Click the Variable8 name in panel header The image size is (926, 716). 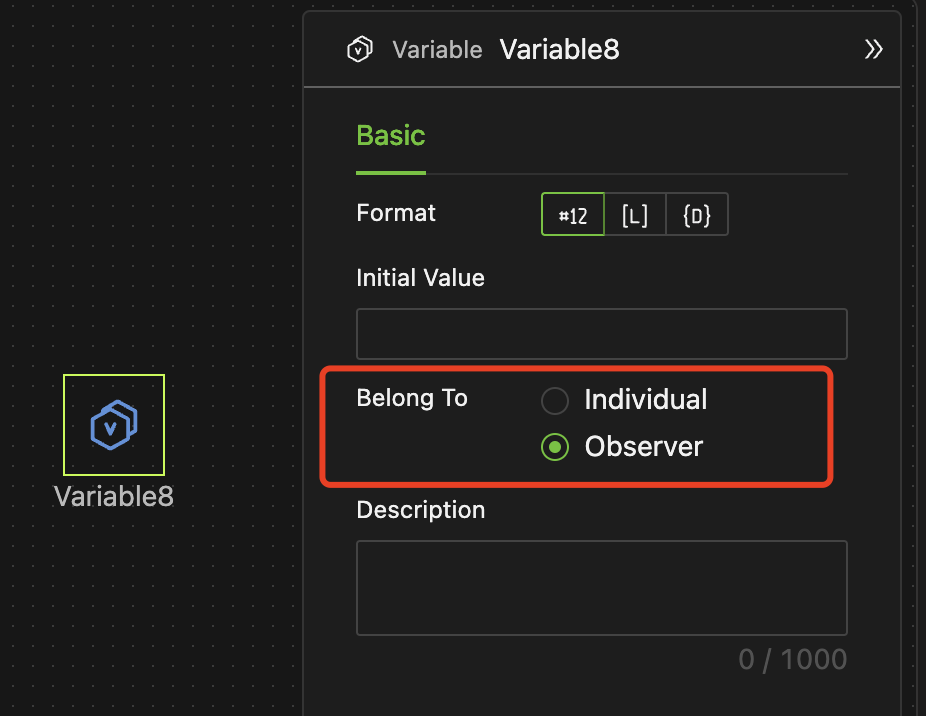(559, 49)
